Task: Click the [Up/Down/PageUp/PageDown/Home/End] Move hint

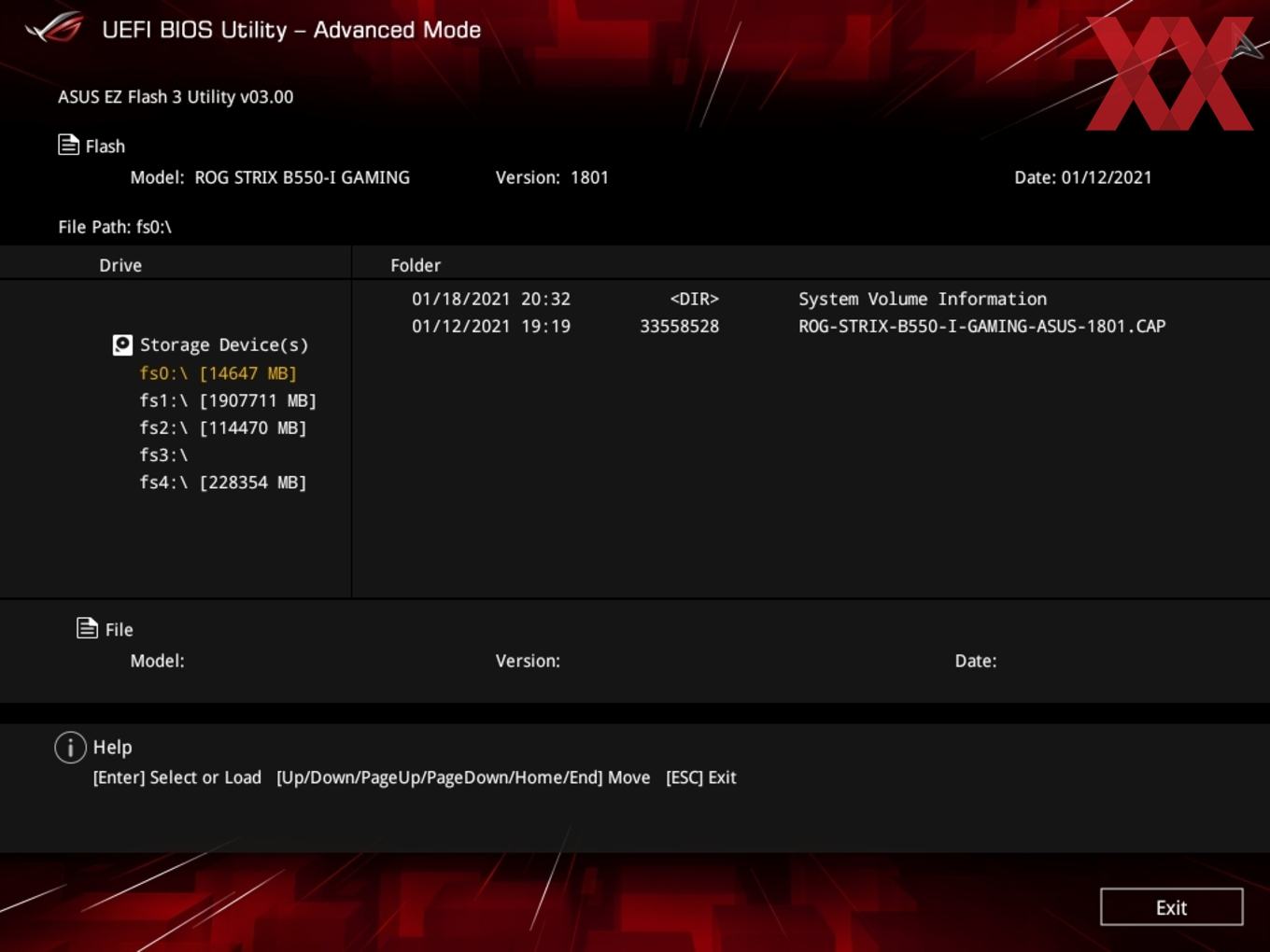Action: pos(463,777)
